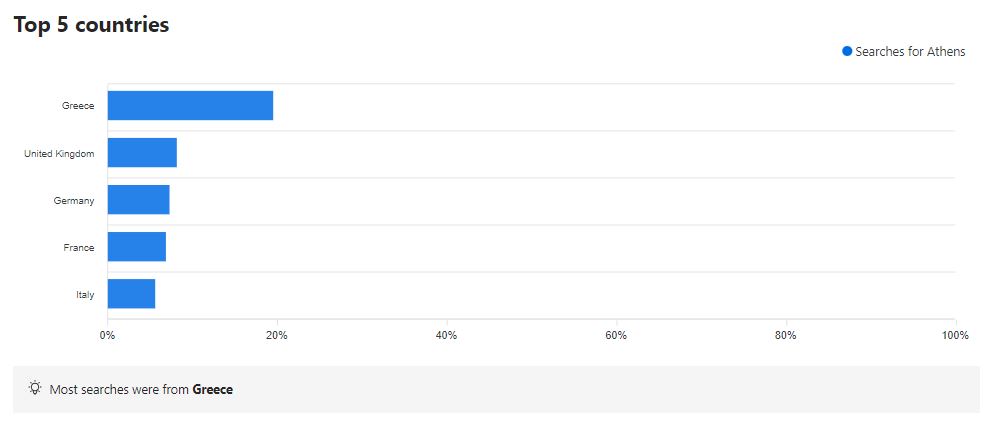This screenshot has height=433, width=989.
Task: Click the Greece axis label
Action: click(77, 106)
